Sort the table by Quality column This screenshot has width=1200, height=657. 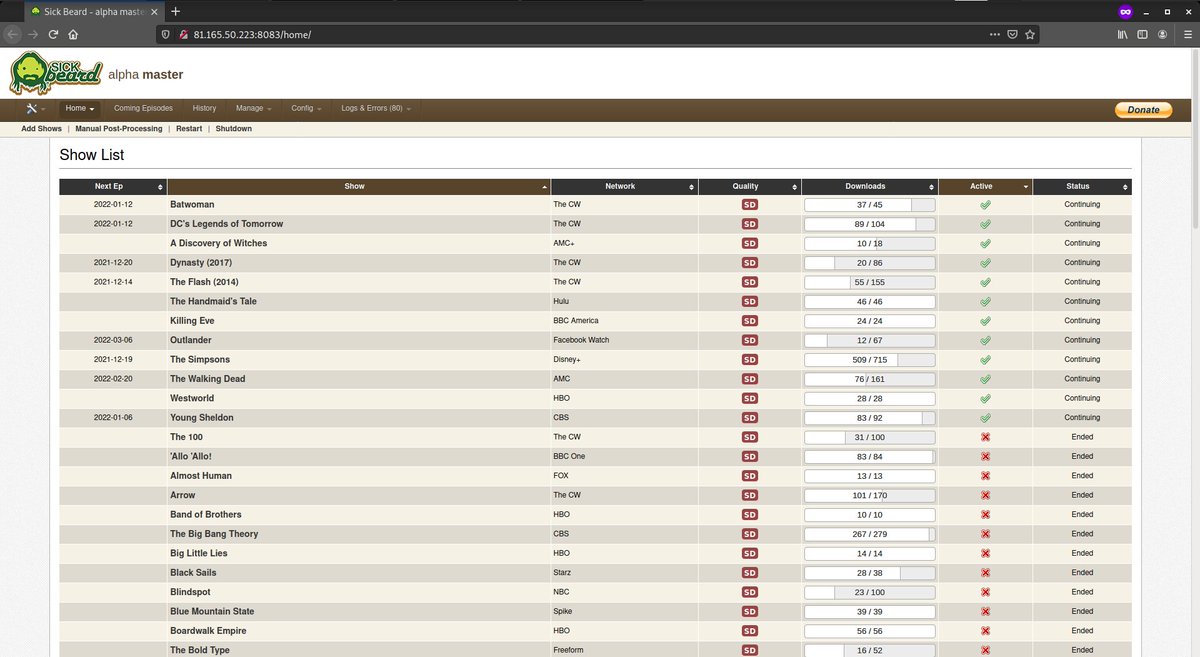tap(749, 186)
